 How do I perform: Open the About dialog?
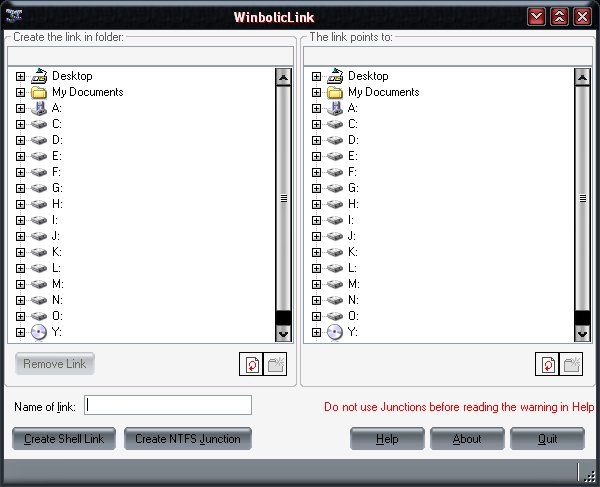[x=467, y=439]
